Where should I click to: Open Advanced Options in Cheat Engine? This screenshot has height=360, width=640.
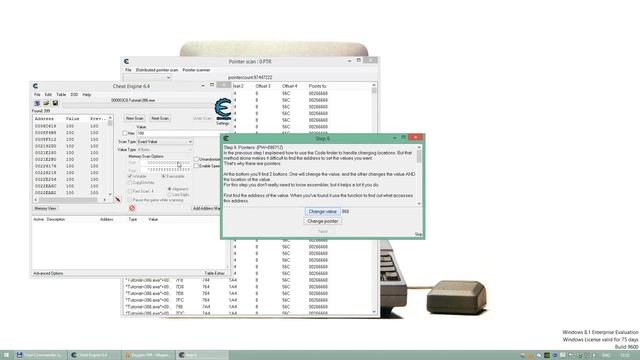(48, 273)
